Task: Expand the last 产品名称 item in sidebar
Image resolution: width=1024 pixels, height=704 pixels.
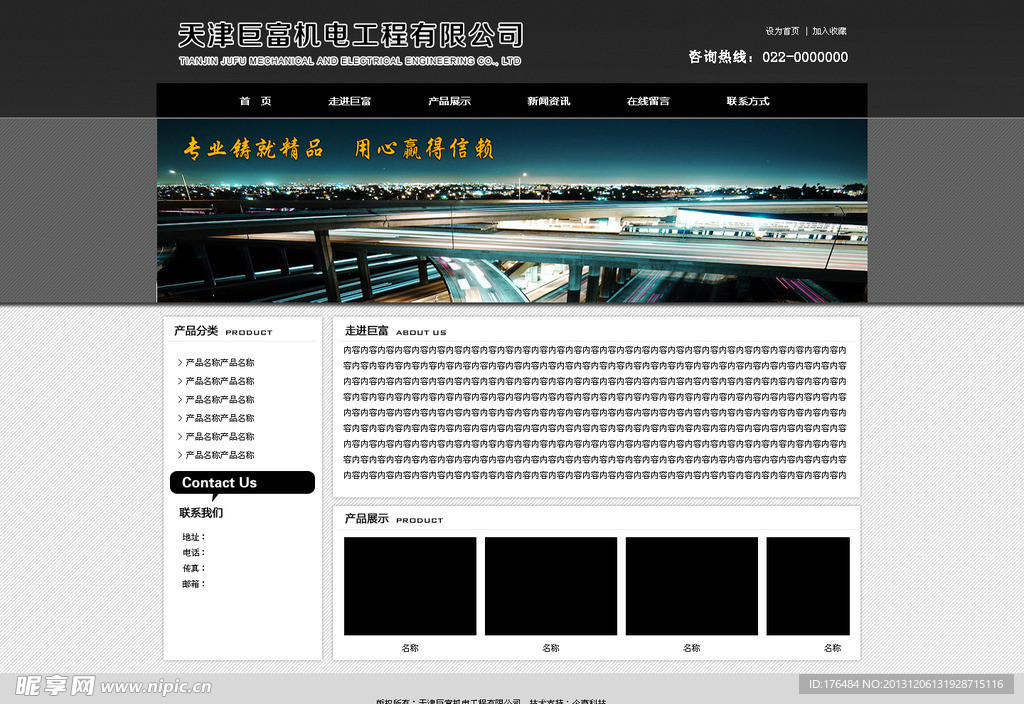Action: click(219, 455)
